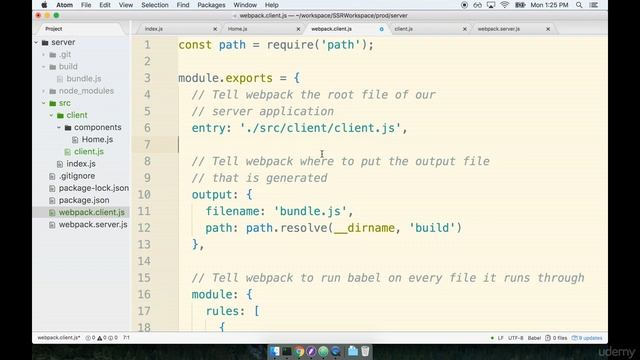Open the Notification Center icon
Image resolution: width=640 pixels, height=360 pixels.
coord(594,5)
